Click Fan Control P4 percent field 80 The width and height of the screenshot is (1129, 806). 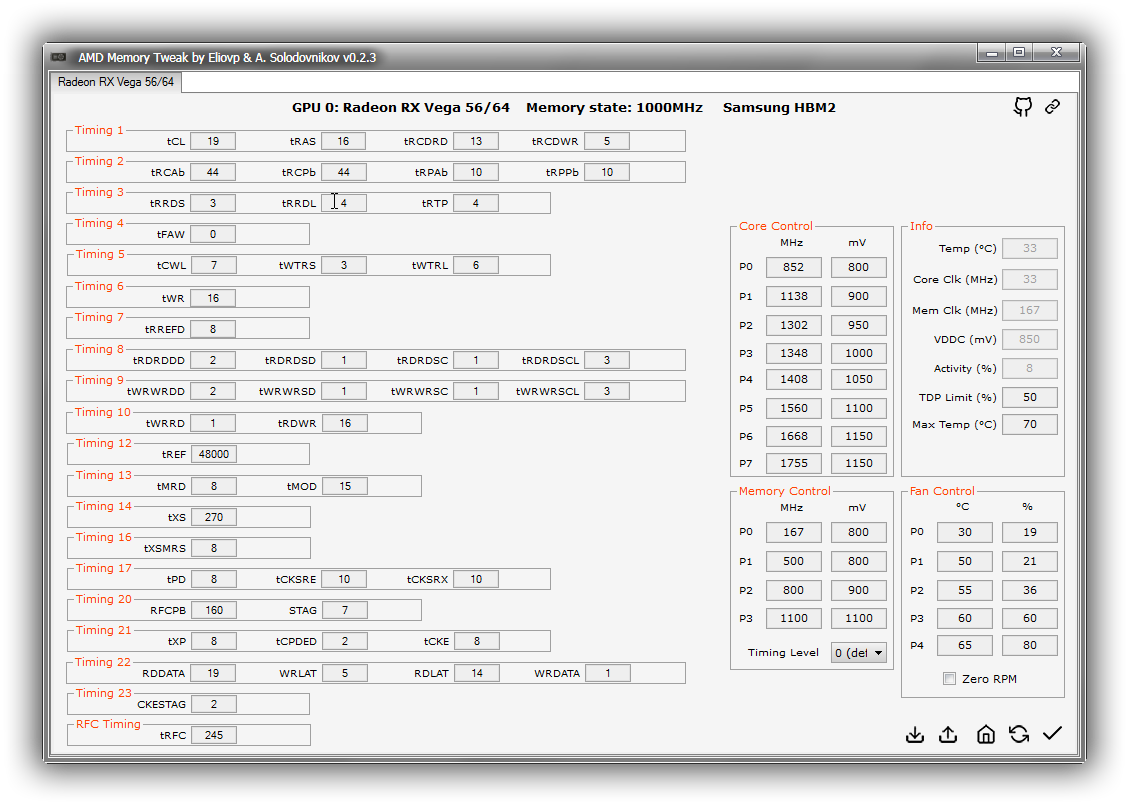pyautogui.click(x=1030, y=645)
